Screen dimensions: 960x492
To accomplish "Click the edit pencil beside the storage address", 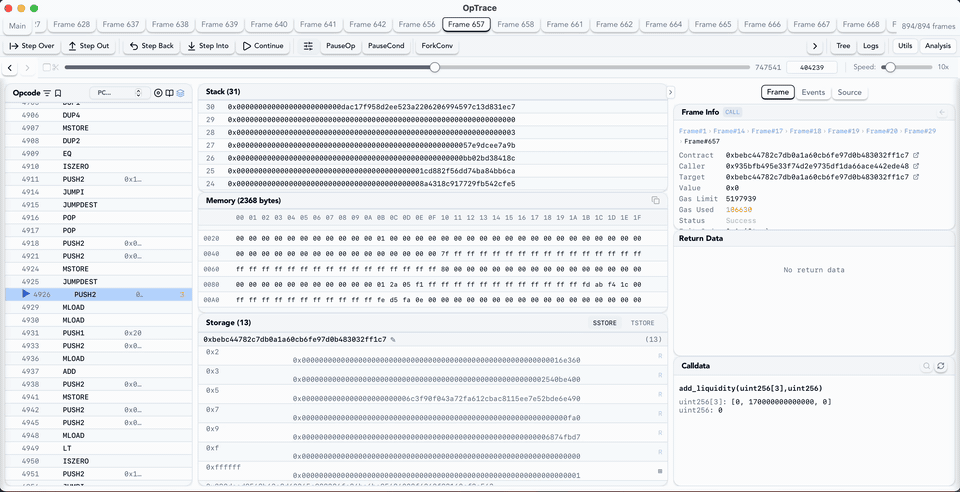I will (393, 339).
